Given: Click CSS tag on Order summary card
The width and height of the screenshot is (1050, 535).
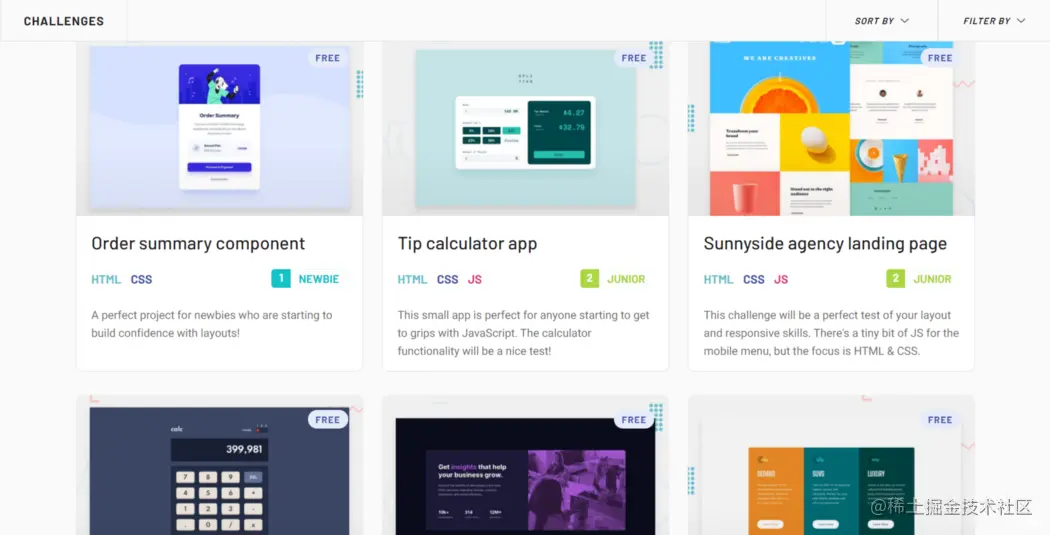Looking at the screenshot, I should coord(141,279).
